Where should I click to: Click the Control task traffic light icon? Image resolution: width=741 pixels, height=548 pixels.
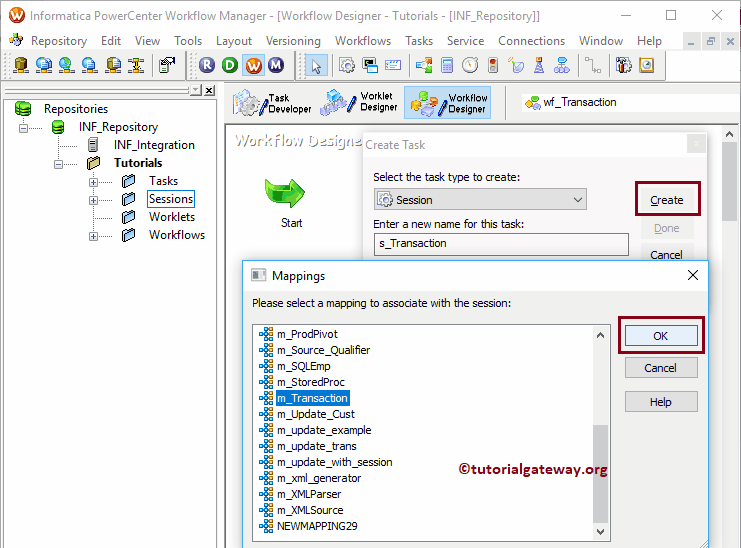click(493, 65)
